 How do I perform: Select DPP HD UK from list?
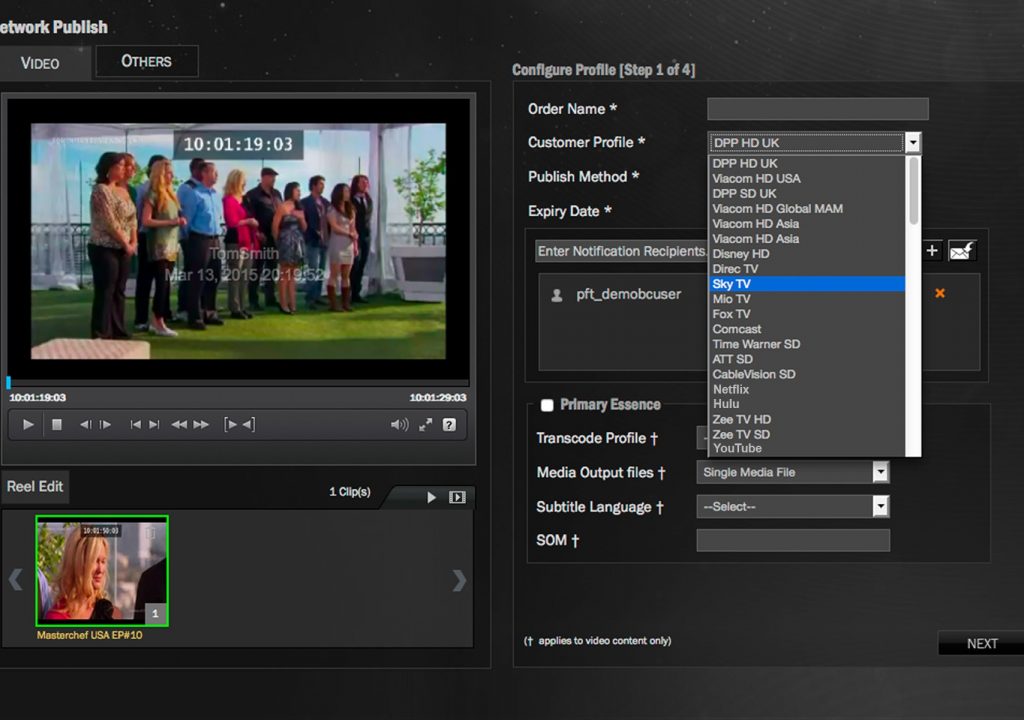click(x=807, y=163)
